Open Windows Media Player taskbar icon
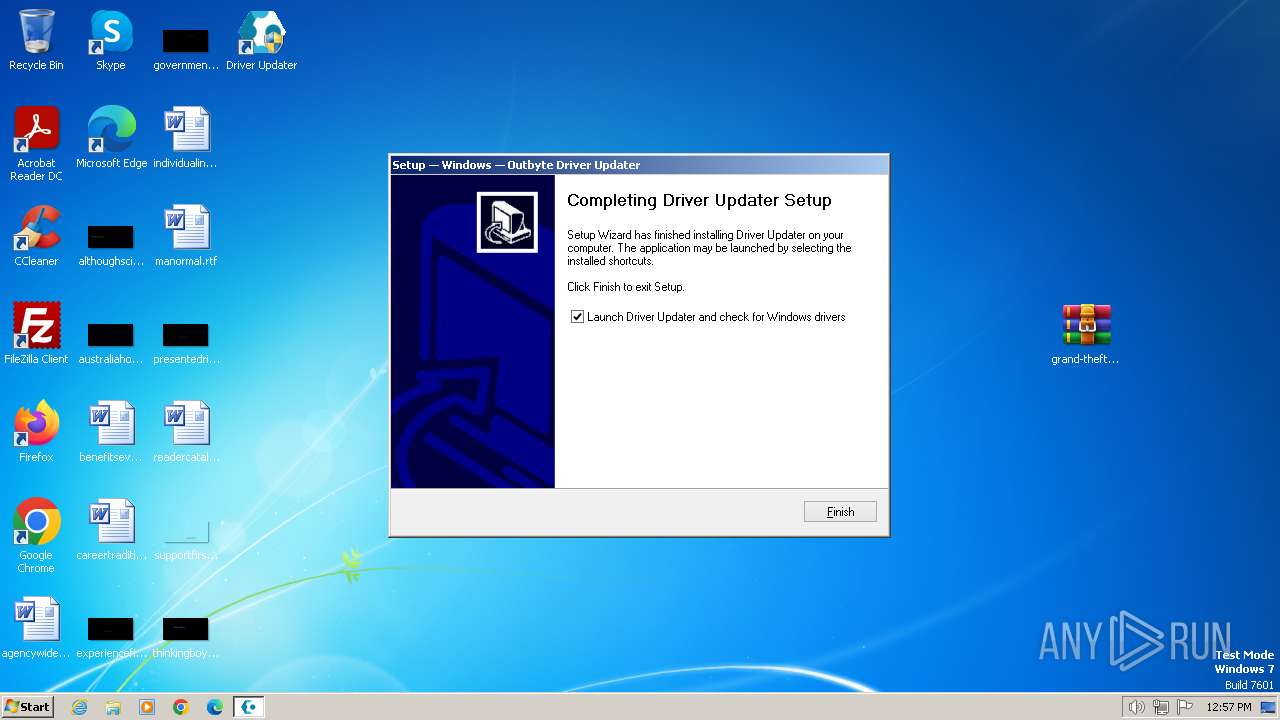The image size is (1280, 720). 147,707
